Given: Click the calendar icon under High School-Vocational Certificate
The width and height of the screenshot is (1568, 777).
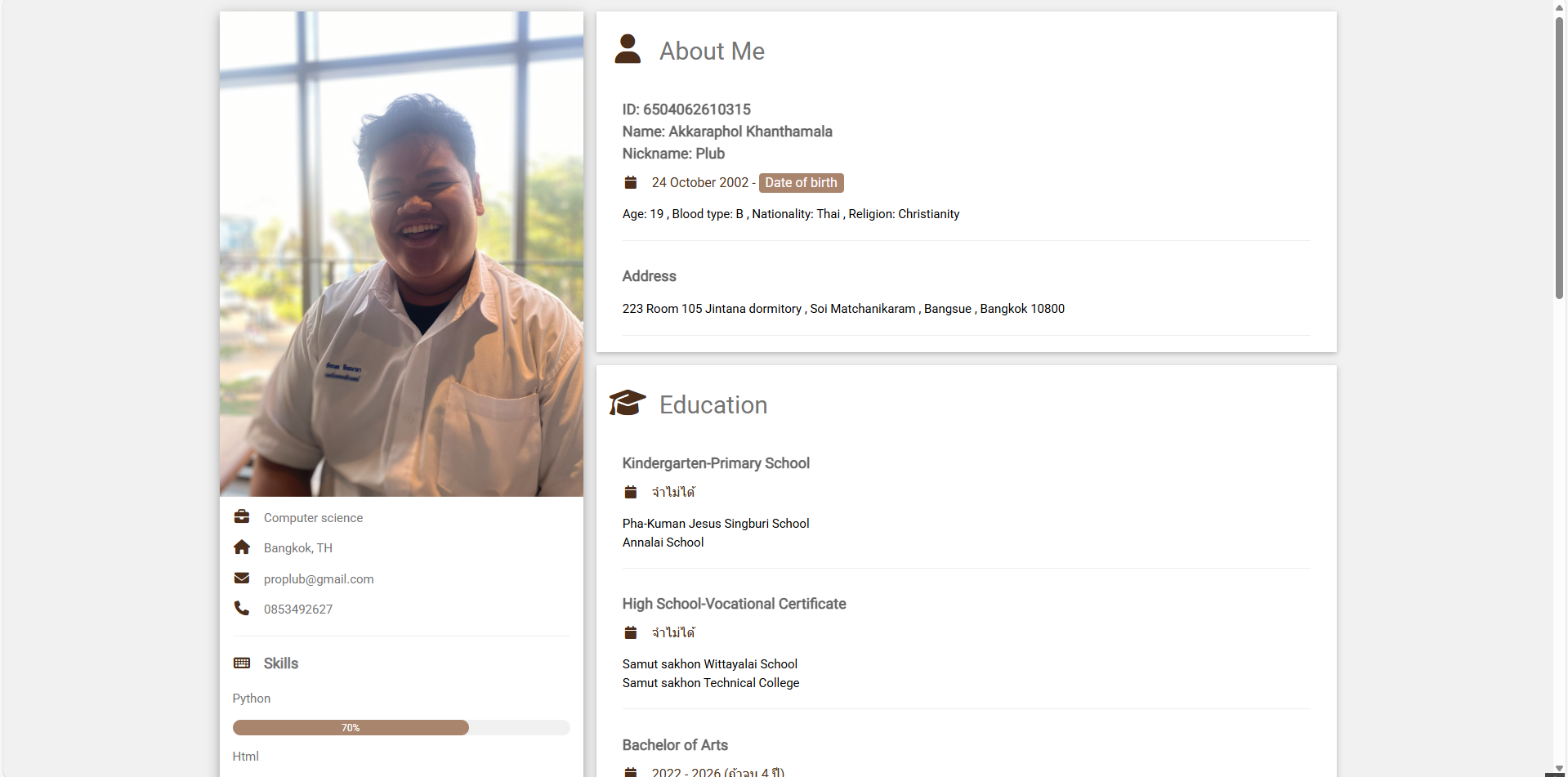Looking at the screenshot, I should click(631, 632).
